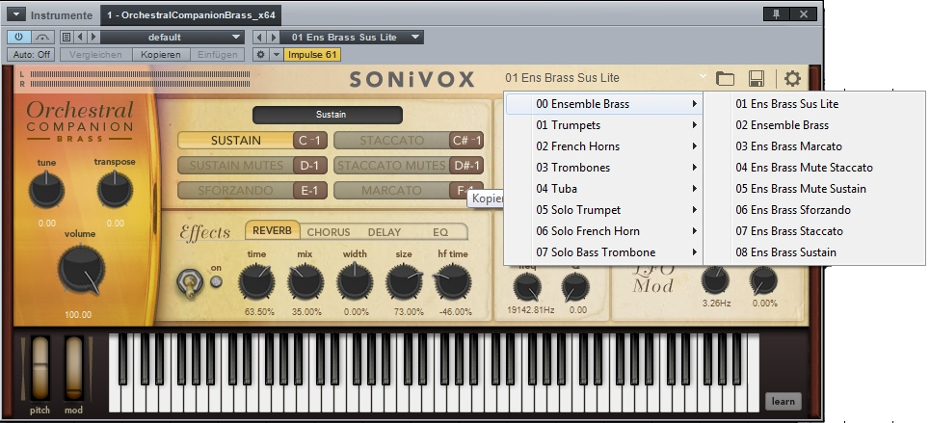Image resolution: width=930 pixels, height=423 pixels.
Task: Go to next preset beside 'default'
Action: pyautogui.click(x=93, y=37)
